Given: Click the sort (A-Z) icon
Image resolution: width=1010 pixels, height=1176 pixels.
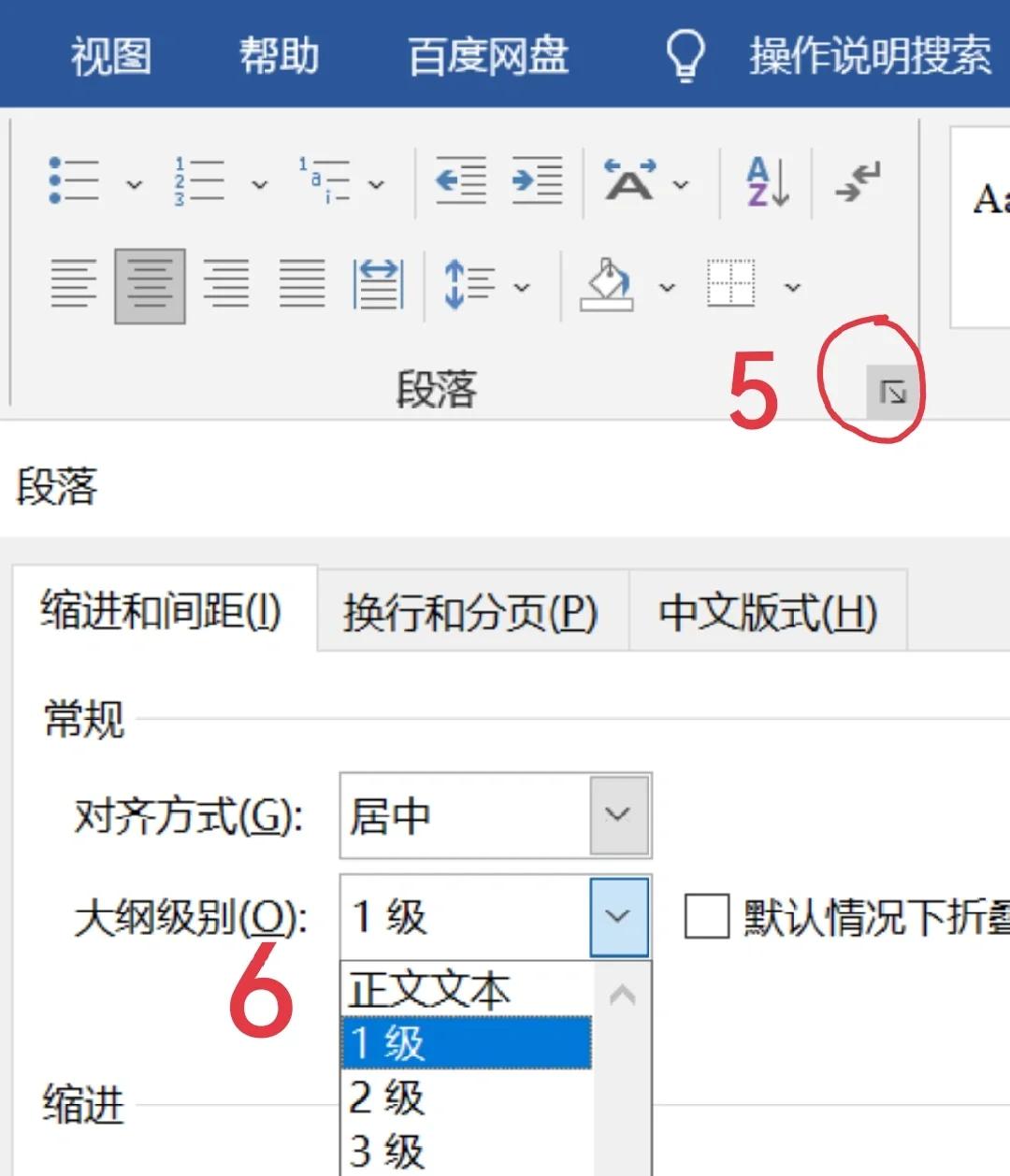Looking at the screenshot, I should [765, 182].
